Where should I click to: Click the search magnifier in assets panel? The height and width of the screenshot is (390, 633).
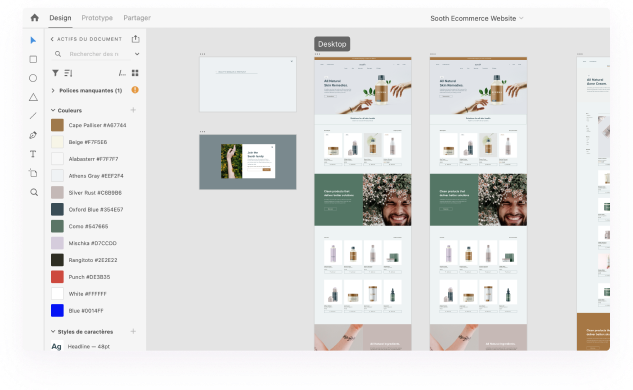coord(58,54)
